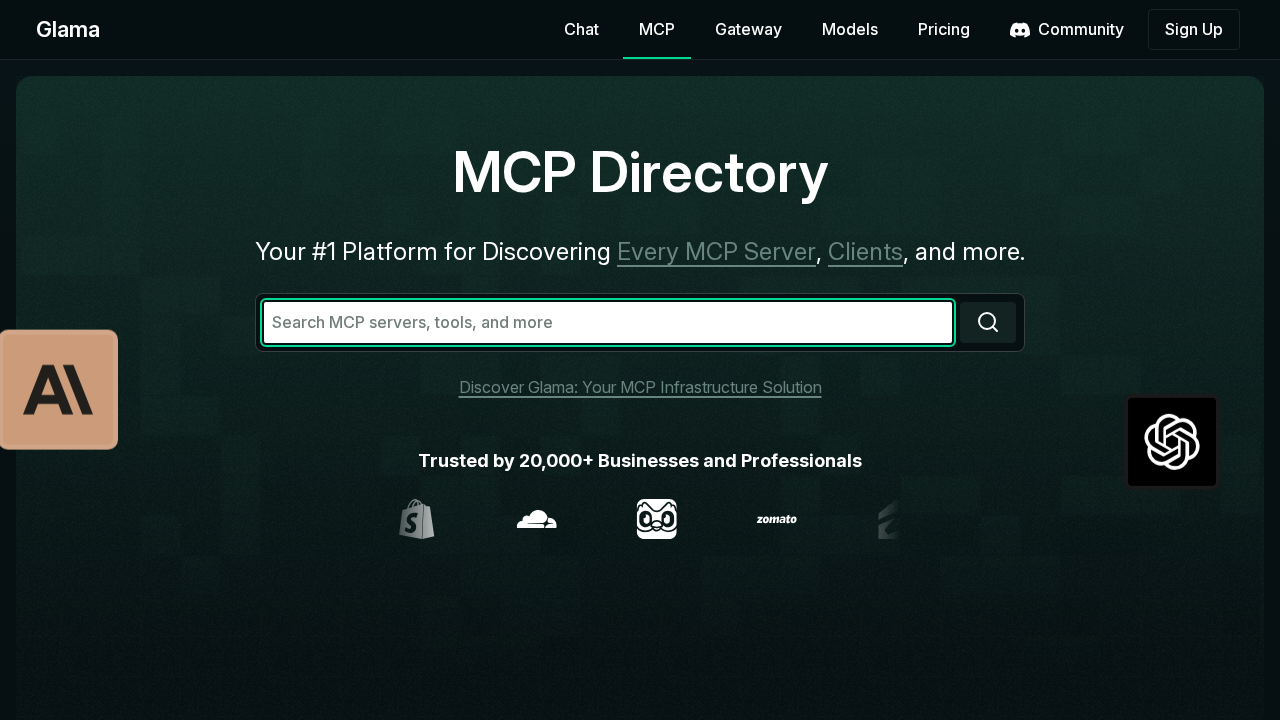
Task: Click Discover Glama infrastructure solution link
Action: tap(640, 387)
